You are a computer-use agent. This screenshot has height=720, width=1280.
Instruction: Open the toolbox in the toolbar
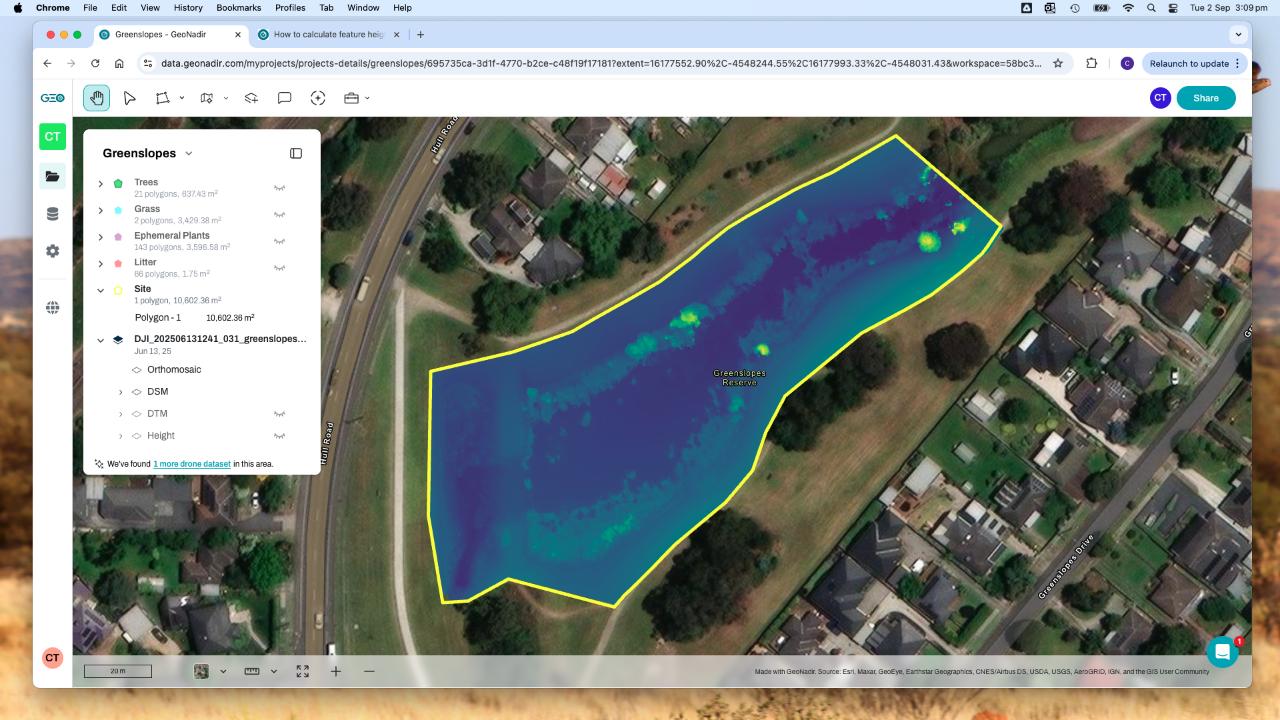click(x=352, y=97)
